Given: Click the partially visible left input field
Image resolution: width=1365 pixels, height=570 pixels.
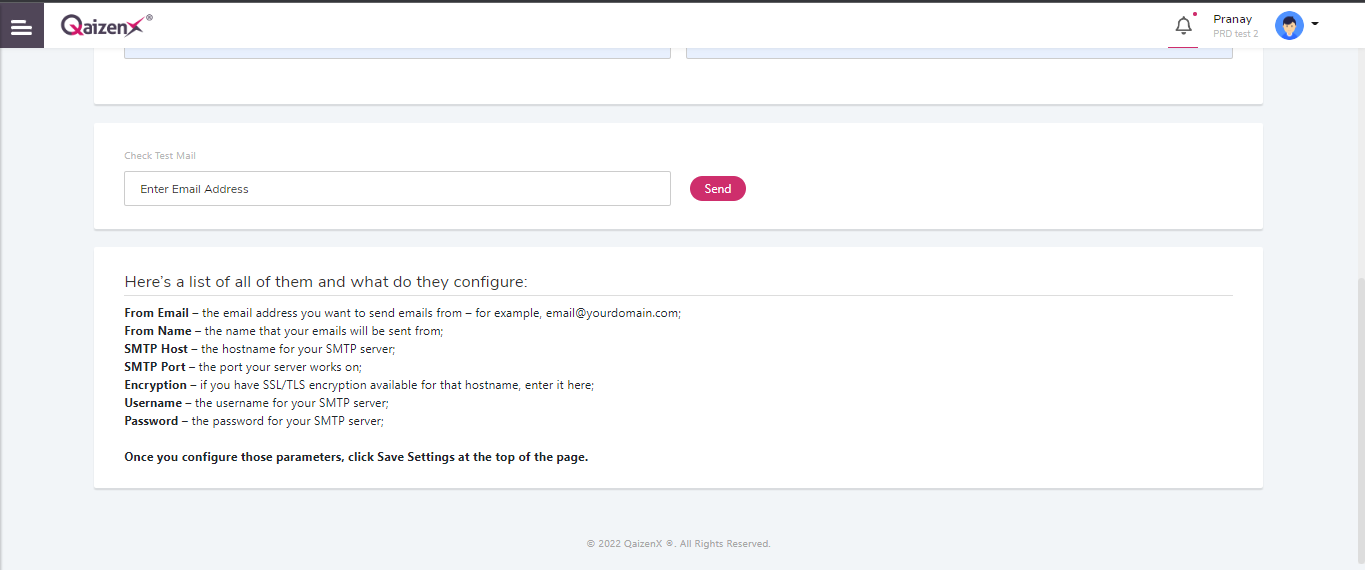Looking at the screenshot, I should [x=397, y=52].
